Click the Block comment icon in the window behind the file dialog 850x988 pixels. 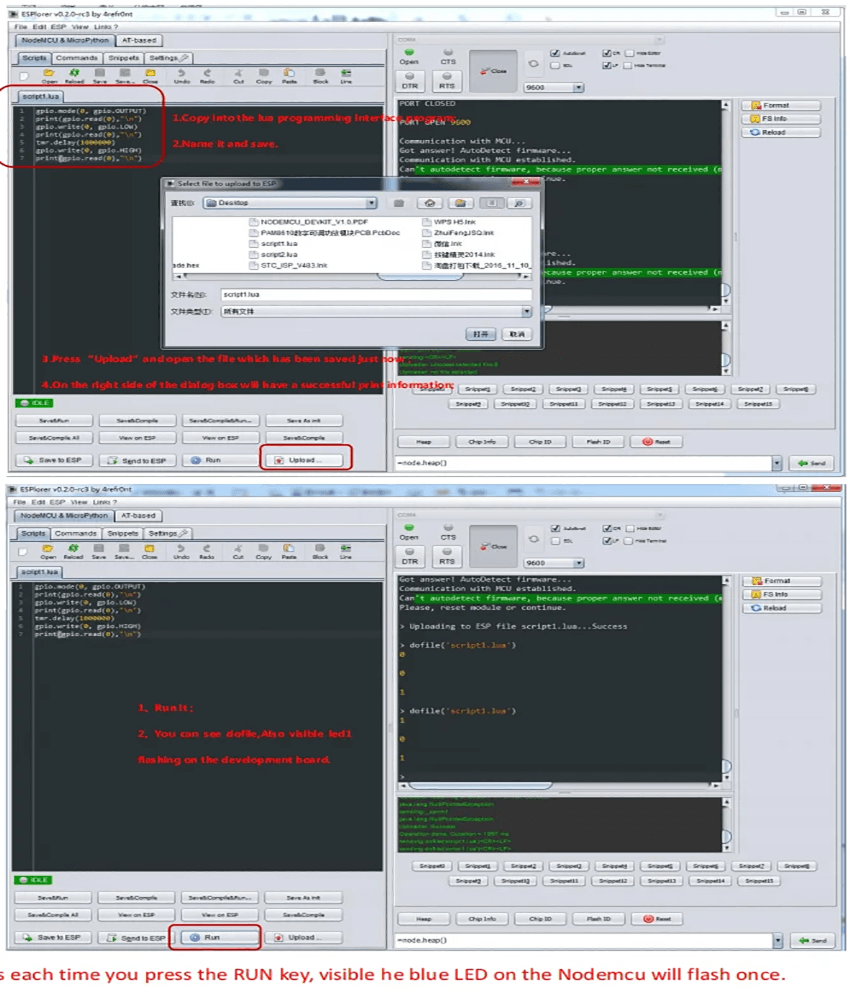(x=321, y=73)
